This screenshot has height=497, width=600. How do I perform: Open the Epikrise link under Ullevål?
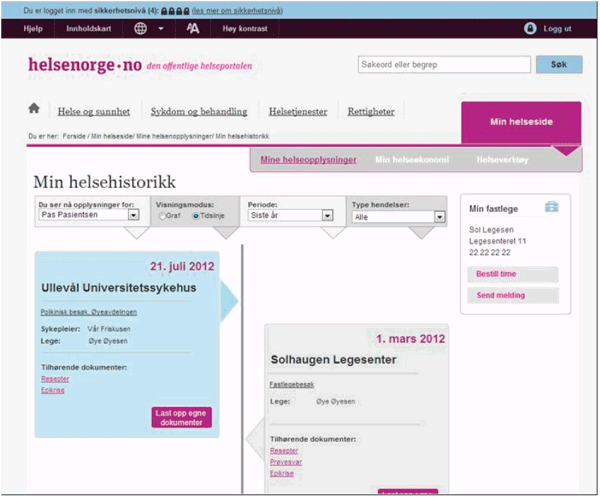point(52,391)
